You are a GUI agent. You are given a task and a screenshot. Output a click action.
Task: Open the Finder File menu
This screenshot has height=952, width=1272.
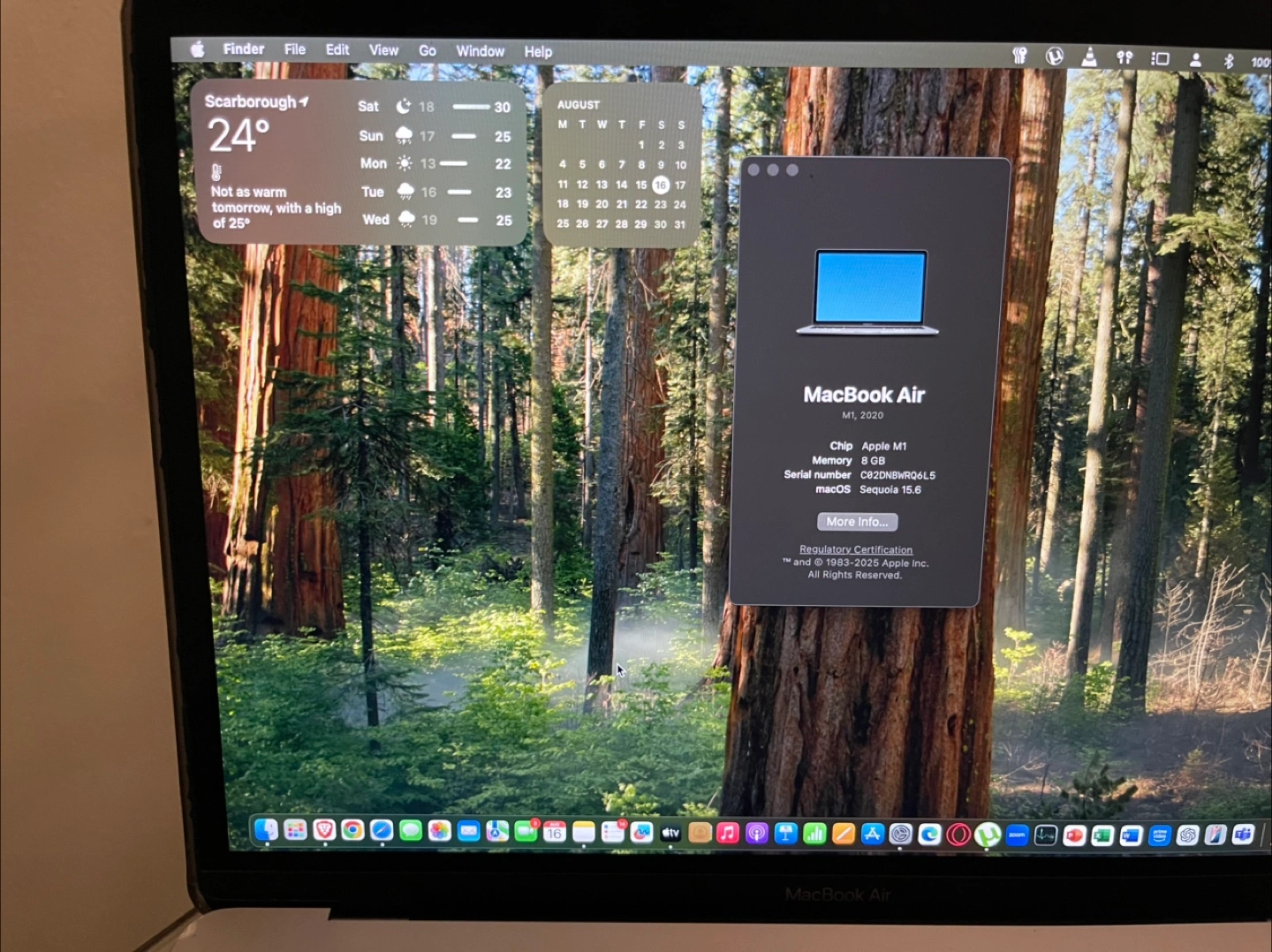pos(295,49)
